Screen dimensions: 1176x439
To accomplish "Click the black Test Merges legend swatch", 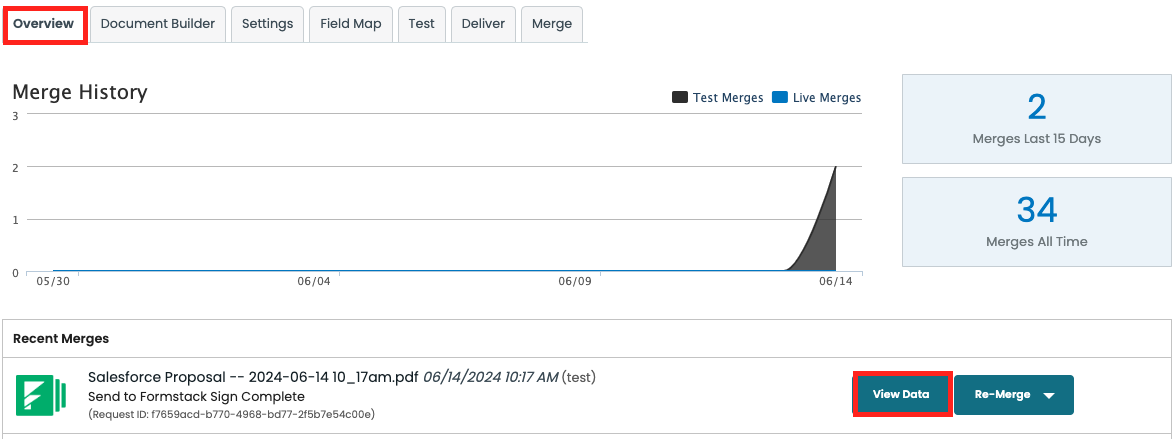I will (680, 98).
